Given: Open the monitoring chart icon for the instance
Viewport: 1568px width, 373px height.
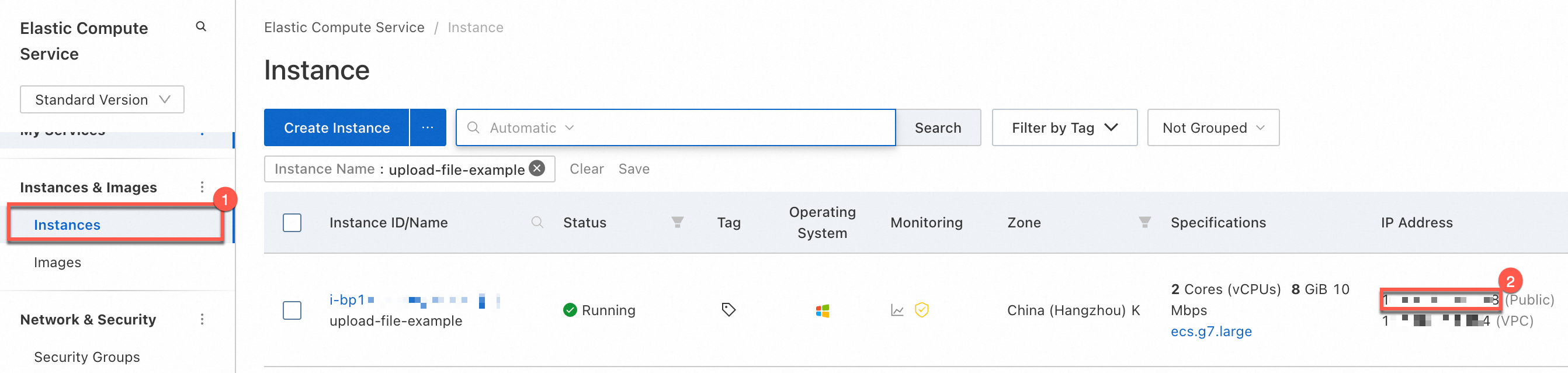Looking at the screenshot, I should pyautogui.click(x=897, y=310).
